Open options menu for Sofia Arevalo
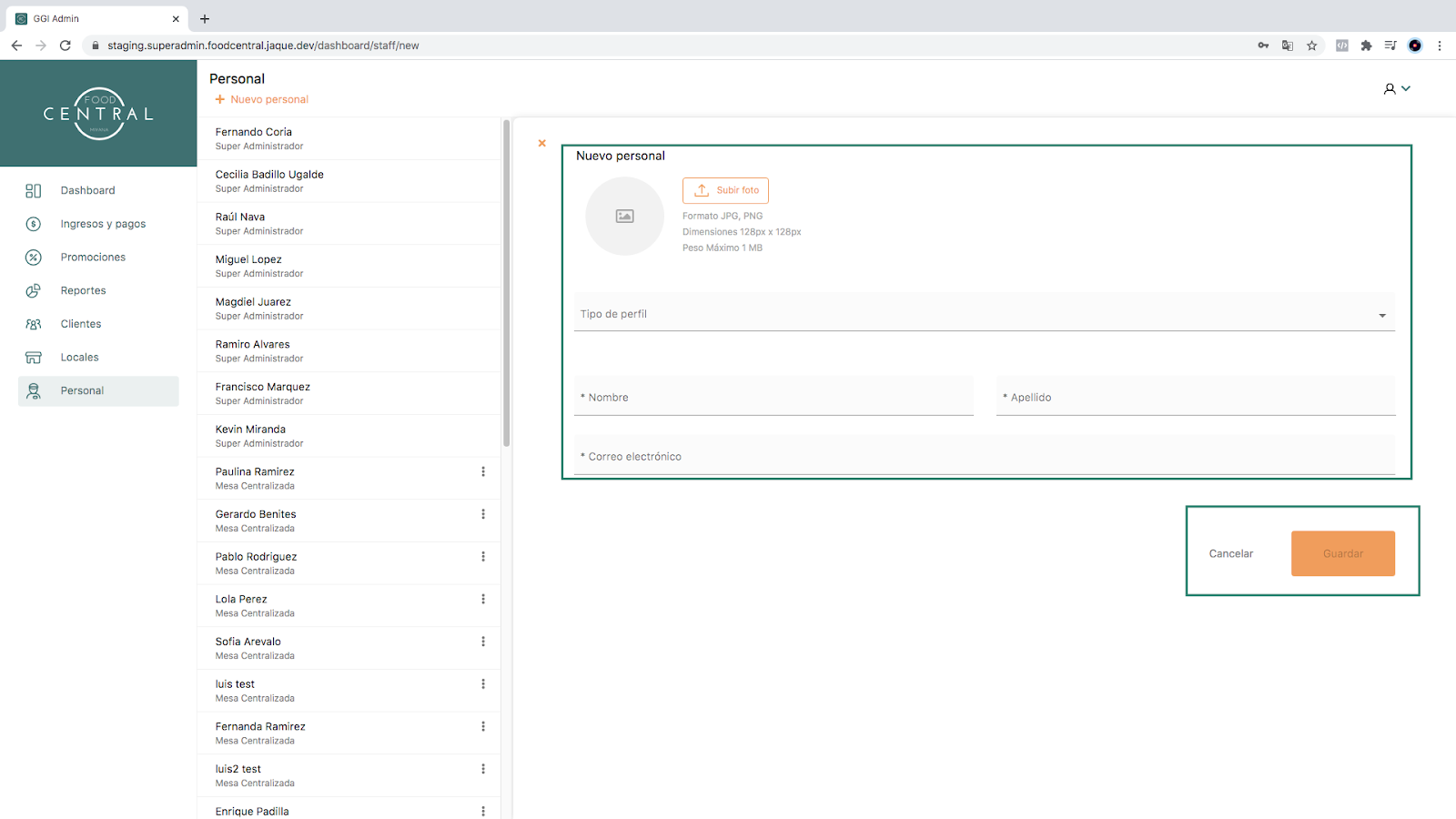The width and height of the screenshot is (1456, 819). click(483, 642)
